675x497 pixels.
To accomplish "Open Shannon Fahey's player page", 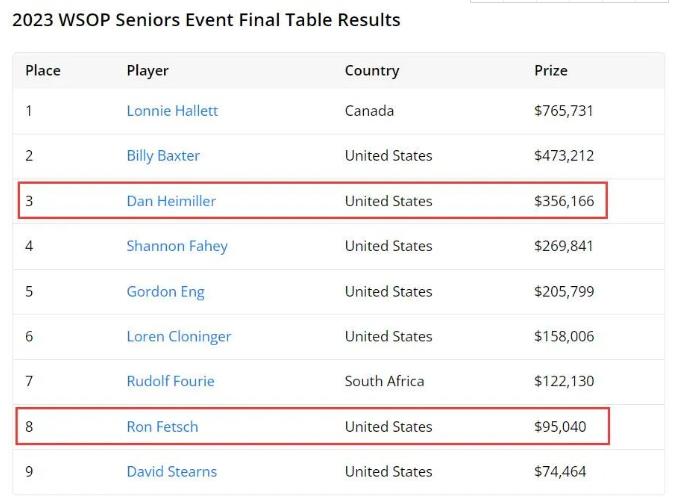I will 177,246.
